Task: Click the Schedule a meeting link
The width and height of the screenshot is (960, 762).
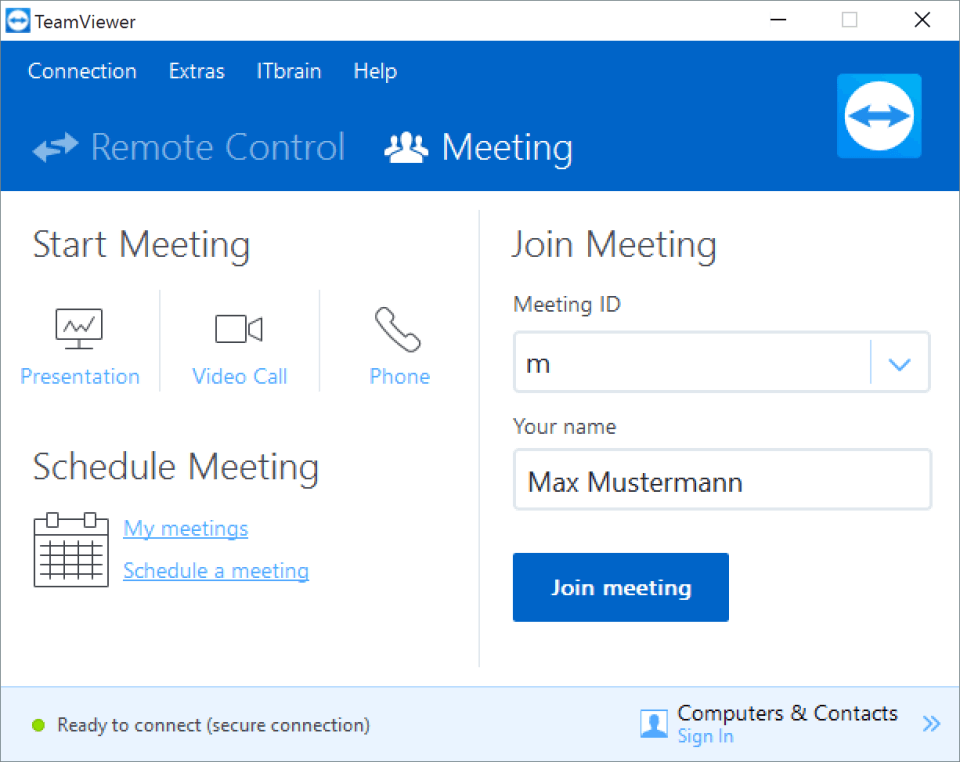Action: click(x=215, y=571)
